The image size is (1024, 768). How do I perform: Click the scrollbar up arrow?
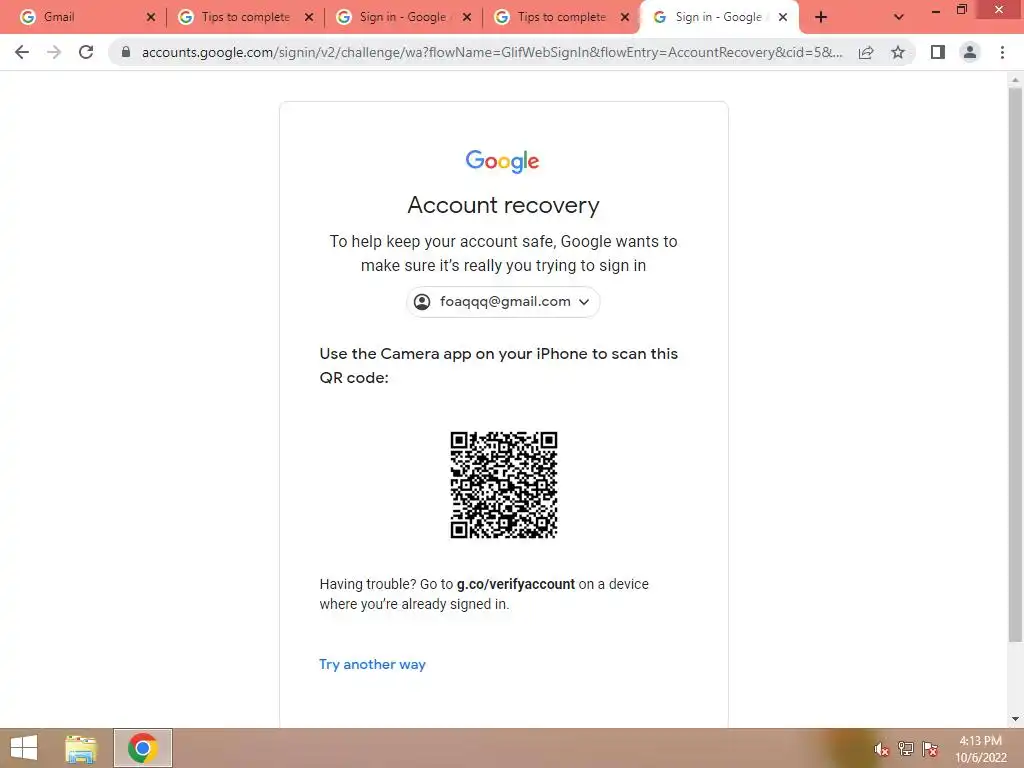pyautogui.click(x=1015, y=80)
